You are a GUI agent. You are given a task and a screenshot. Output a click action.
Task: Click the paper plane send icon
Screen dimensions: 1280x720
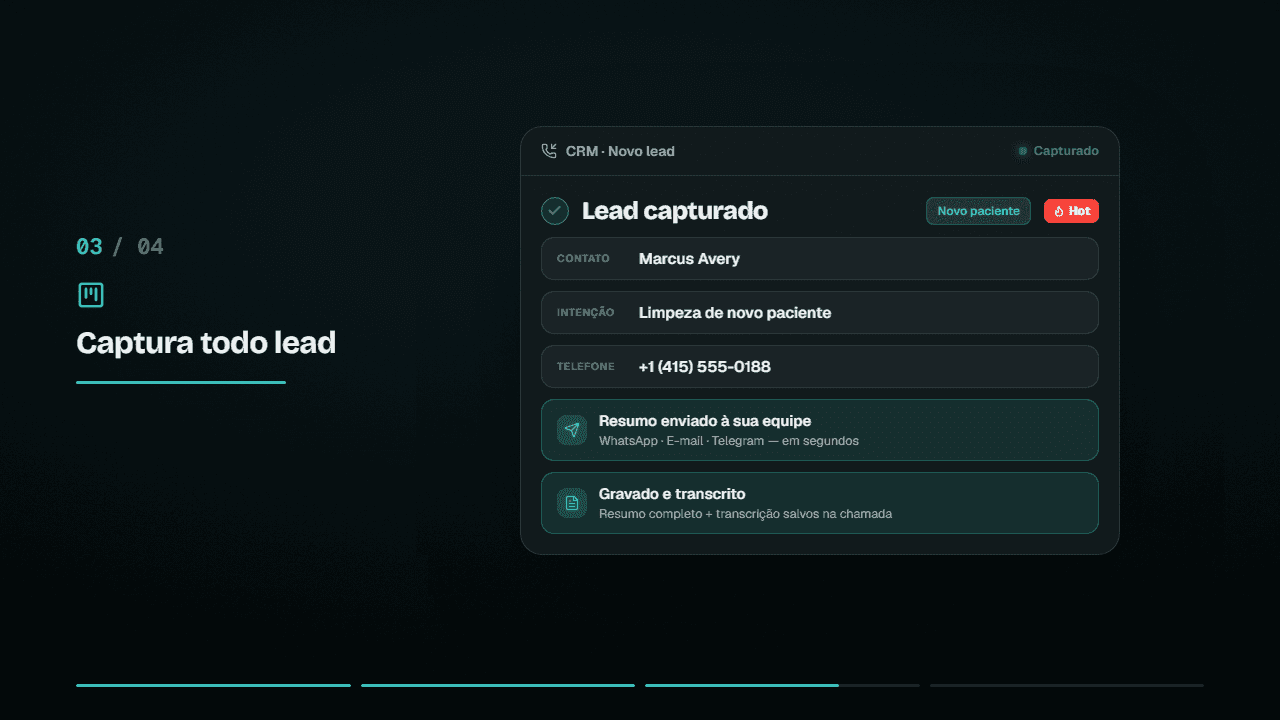(572, 430)
